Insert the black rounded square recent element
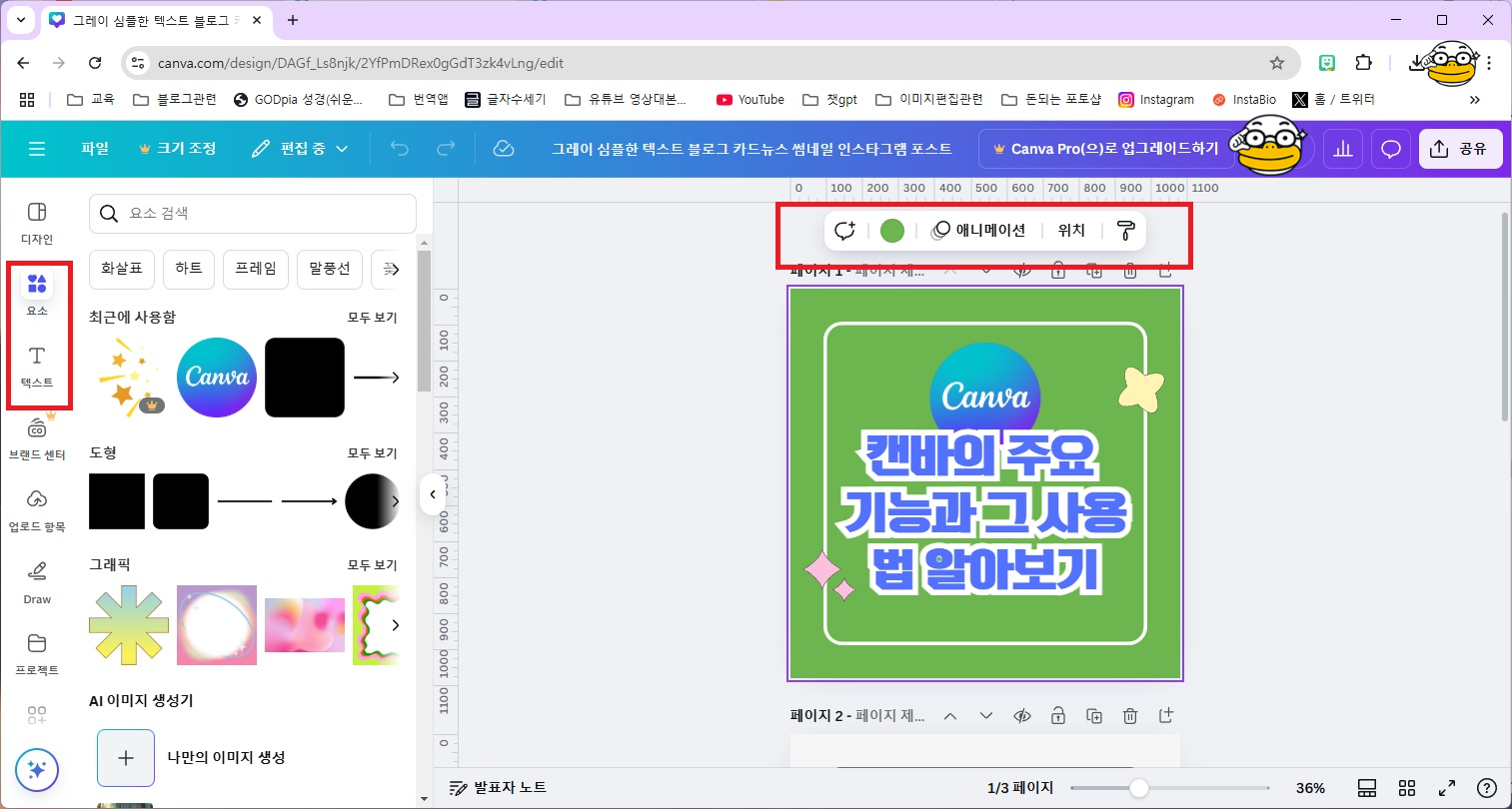The image size is (1512, 809). tap(305, 378)
